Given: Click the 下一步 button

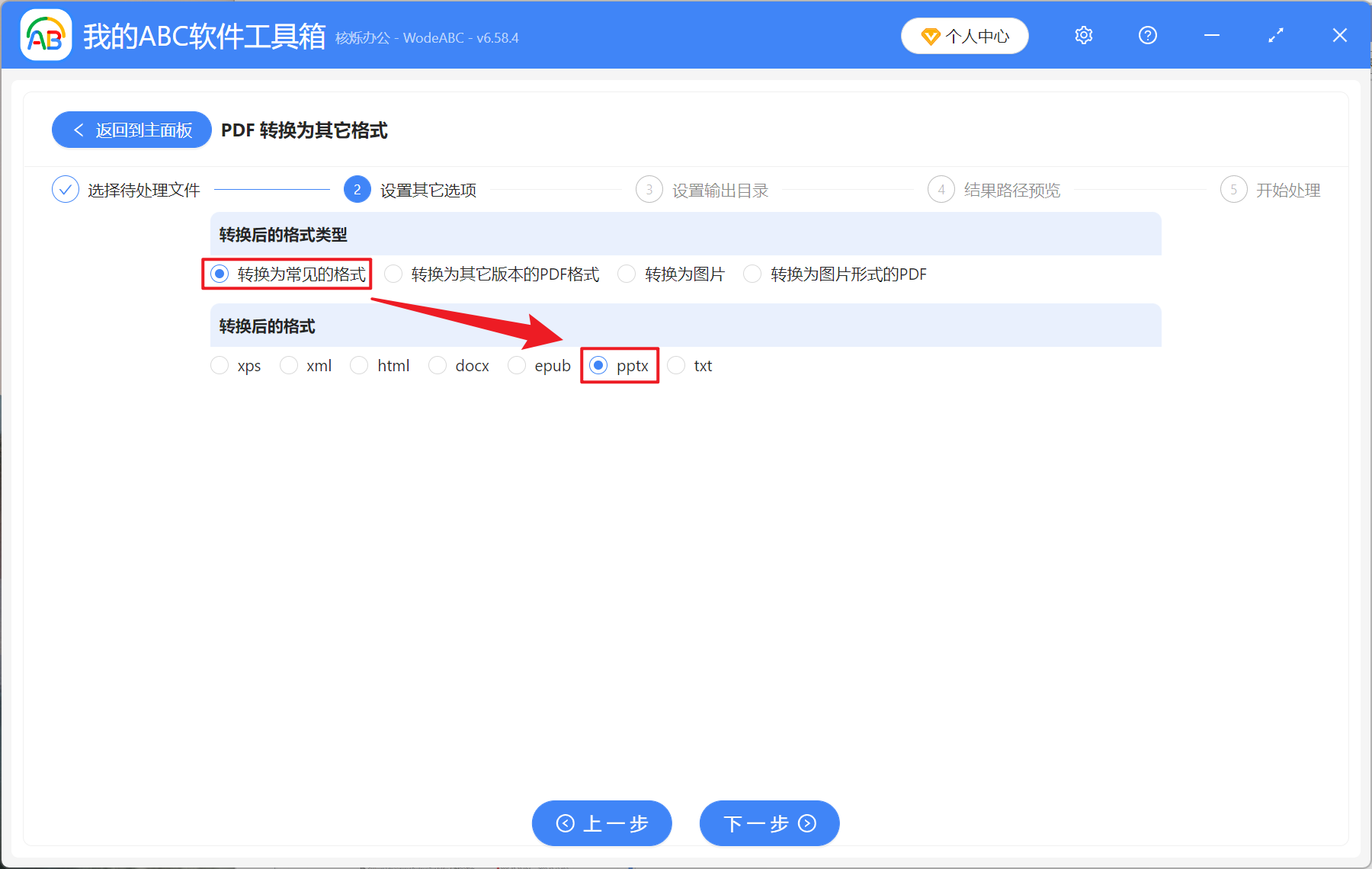Looking at the screenshot, I should 769,823.
